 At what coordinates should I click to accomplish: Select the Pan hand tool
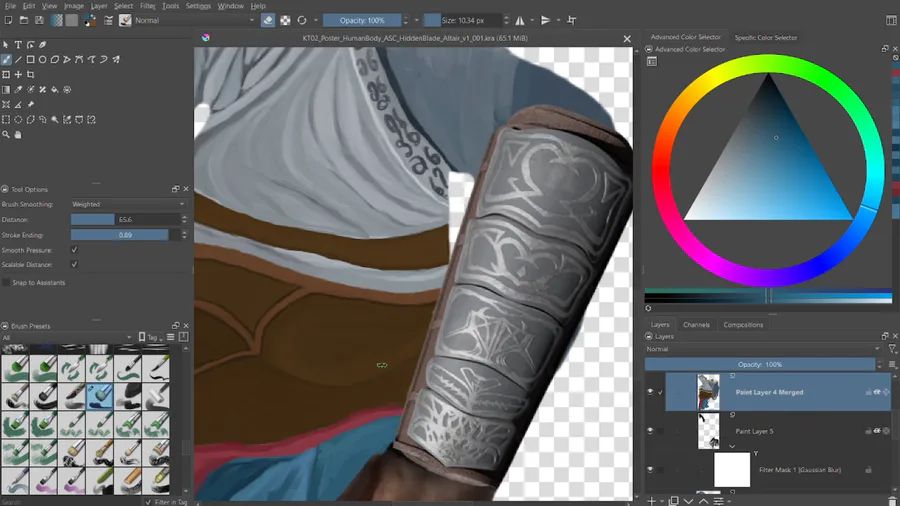tap(18, 135)
